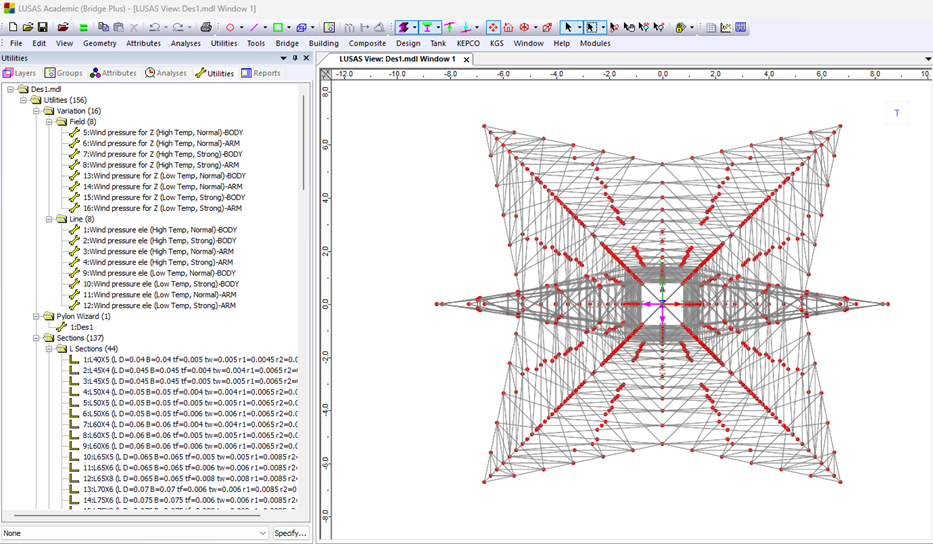The width and height of the screenshot is (933, 544).
Task: Click the tree panel vertical scrollbar
Action: pos(304,140)
